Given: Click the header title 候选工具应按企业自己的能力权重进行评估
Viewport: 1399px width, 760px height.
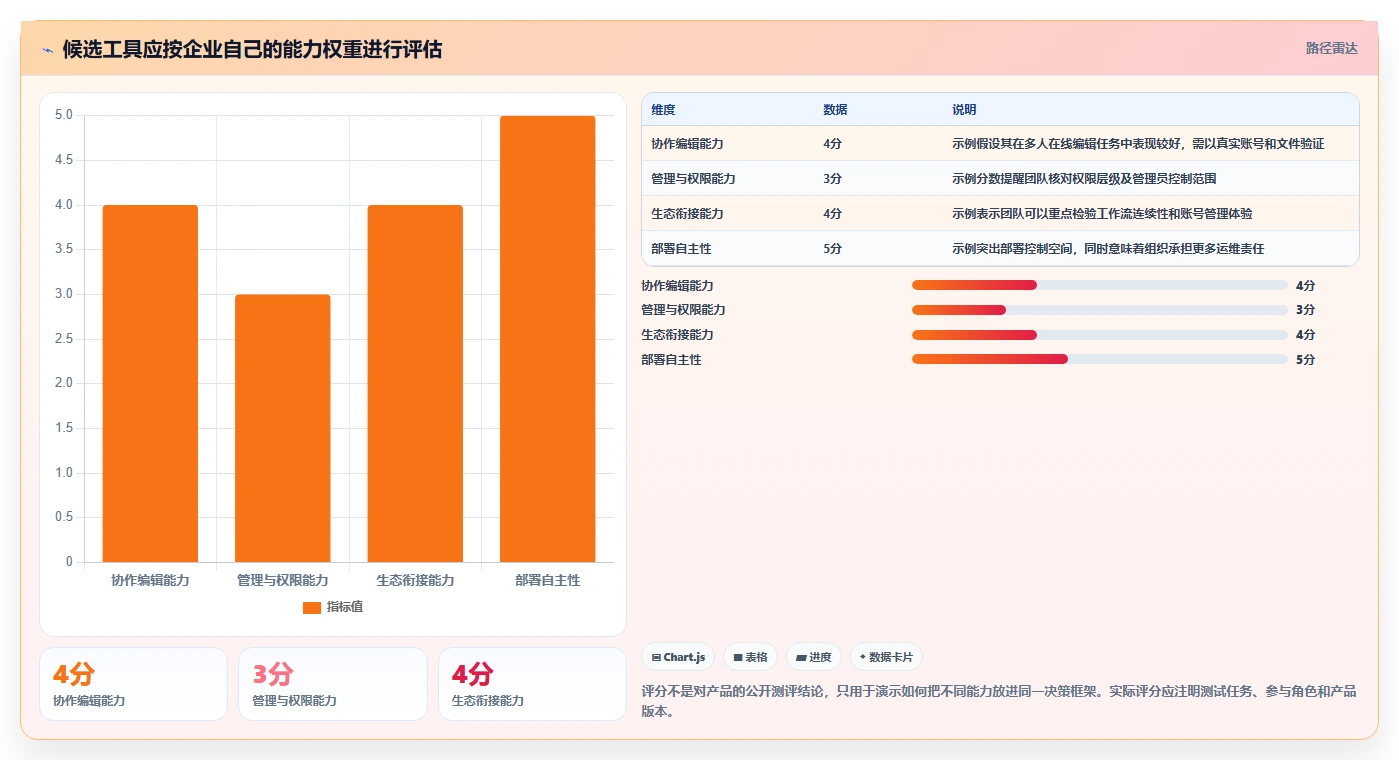Looking at the screenshot, I should click(252, 49).
